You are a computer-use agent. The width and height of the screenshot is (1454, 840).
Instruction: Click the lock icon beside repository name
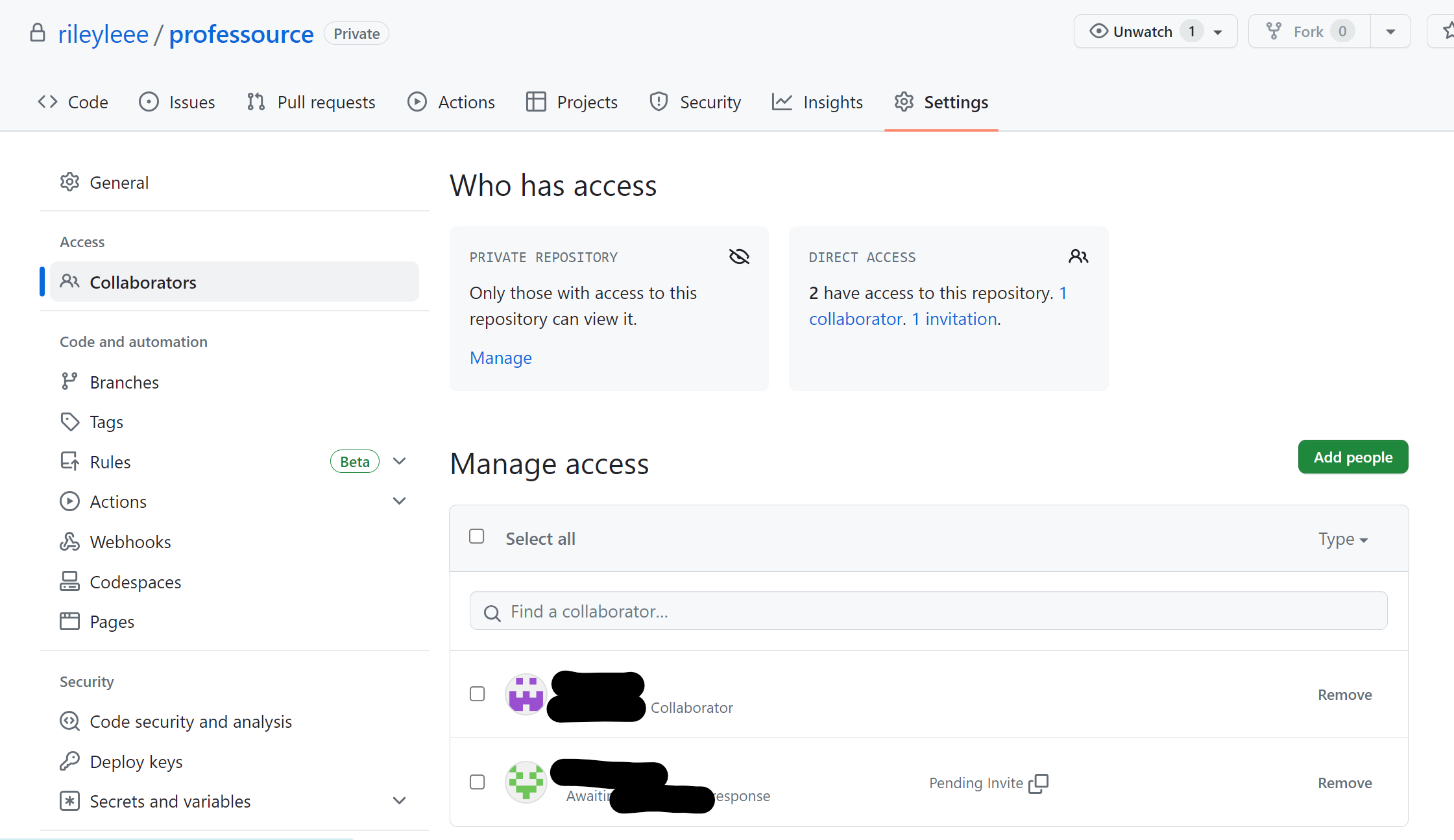point(38,32)
